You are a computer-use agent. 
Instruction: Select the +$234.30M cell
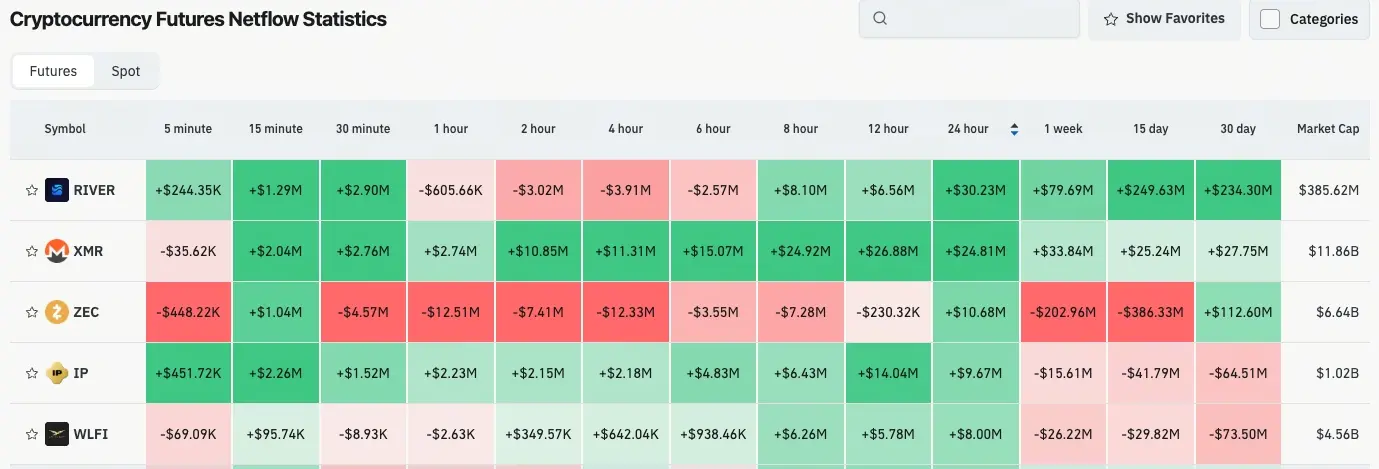click(x=1238, y=190)
